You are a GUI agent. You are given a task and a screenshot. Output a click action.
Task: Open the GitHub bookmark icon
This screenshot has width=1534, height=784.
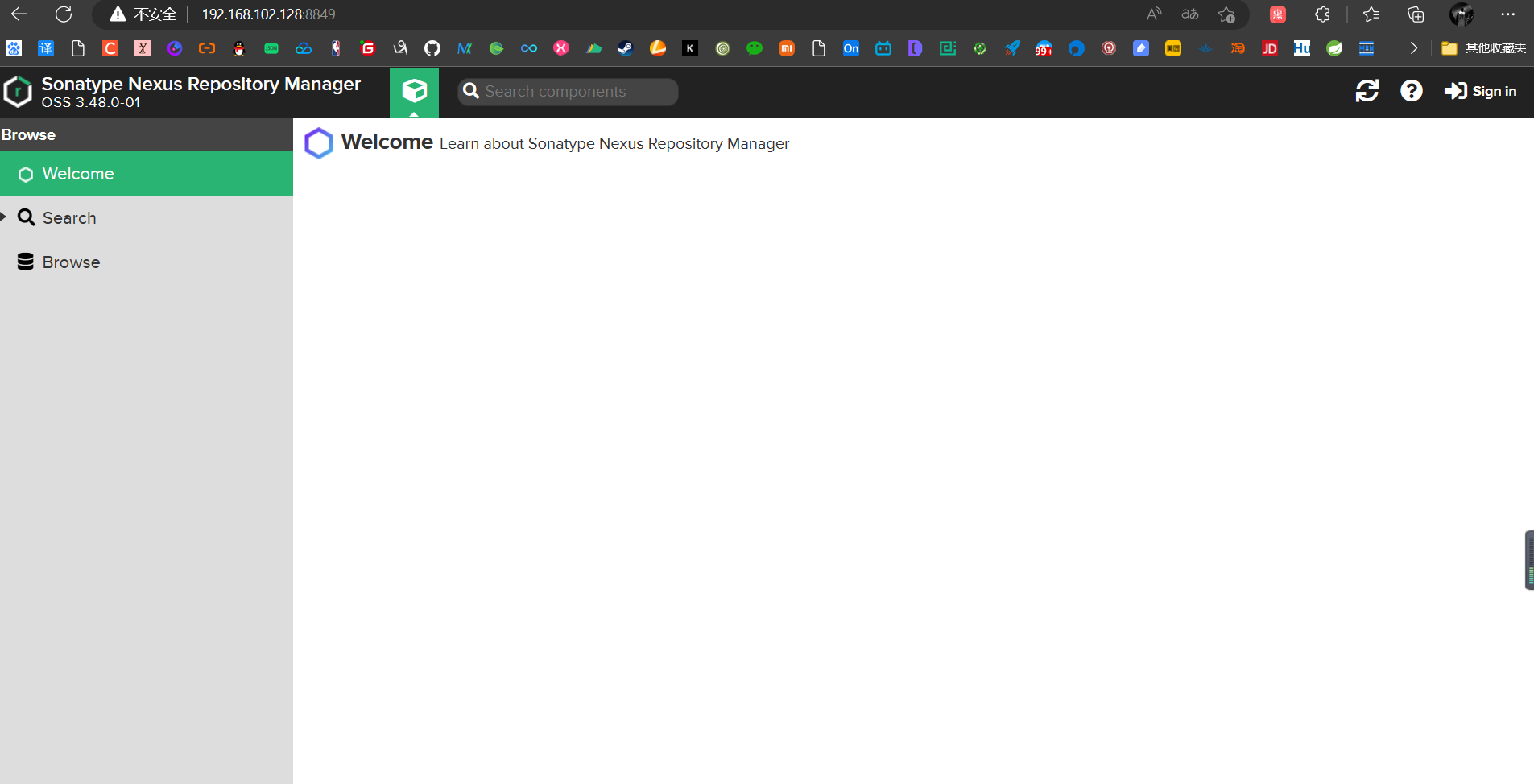pyautogui.click(x=432, y=48)
